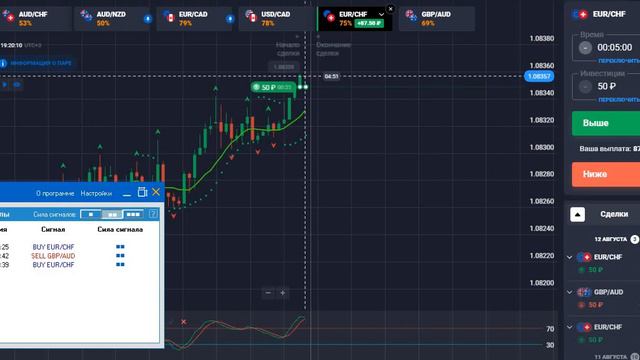Switch to the GBP/AUD asset tab
The width and height of the screenshot is (640, 360).
click(437, 18)
